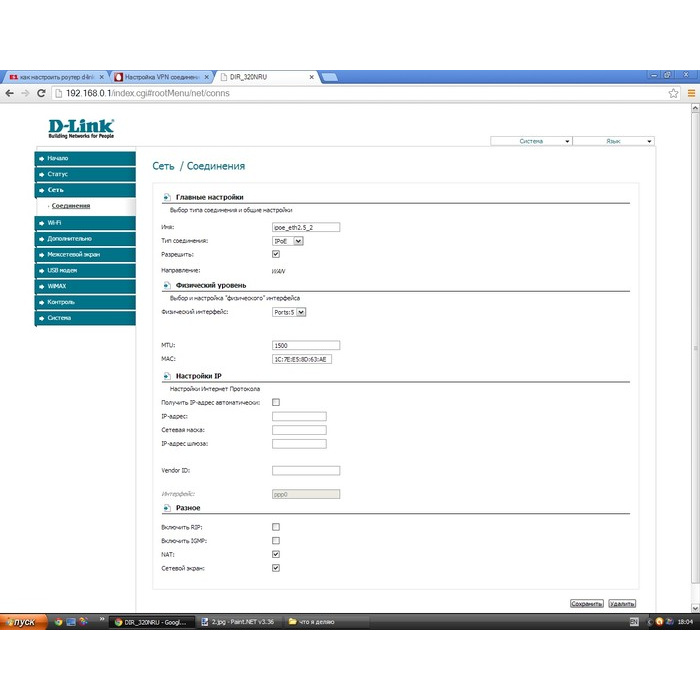The height and width of the screenshot is (700, 700).
Task: Click the D-Link logo
Action: (x=81, y=128)
